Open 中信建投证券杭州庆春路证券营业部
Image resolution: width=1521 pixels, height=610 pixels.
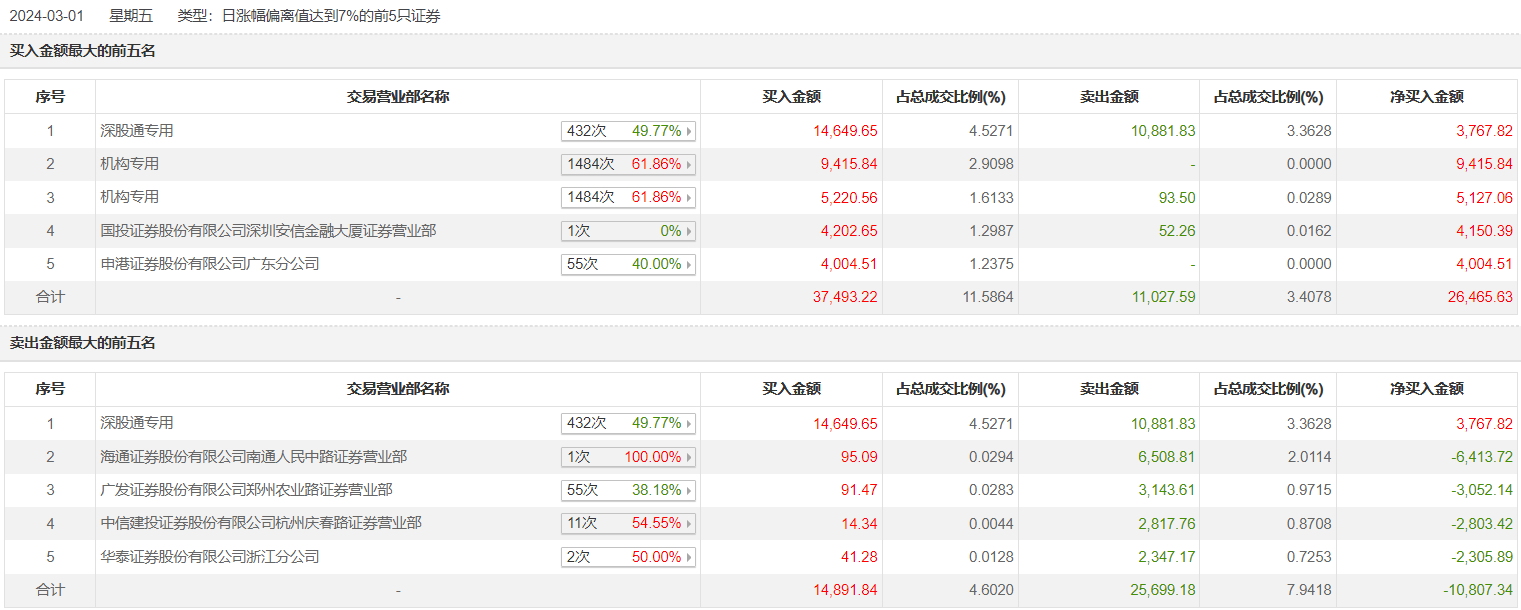point(261,523)
